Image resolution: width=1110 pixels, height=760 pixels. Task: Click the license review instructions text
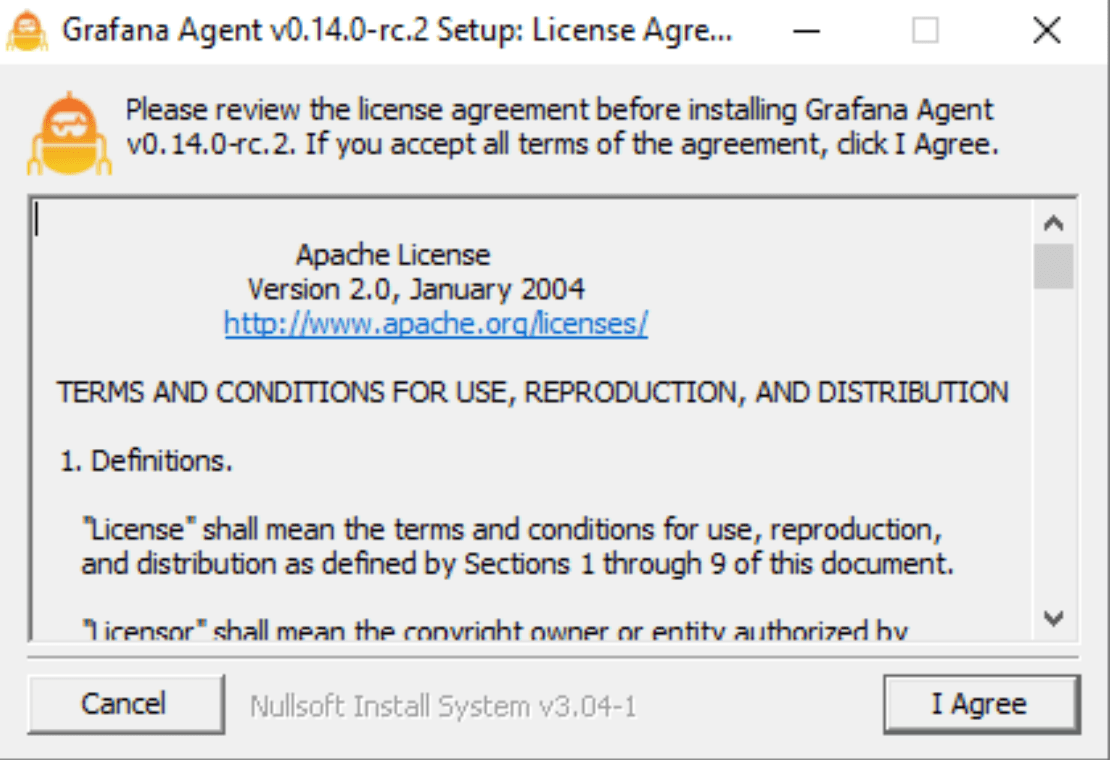pyautogui.click(x=560, y=127)
